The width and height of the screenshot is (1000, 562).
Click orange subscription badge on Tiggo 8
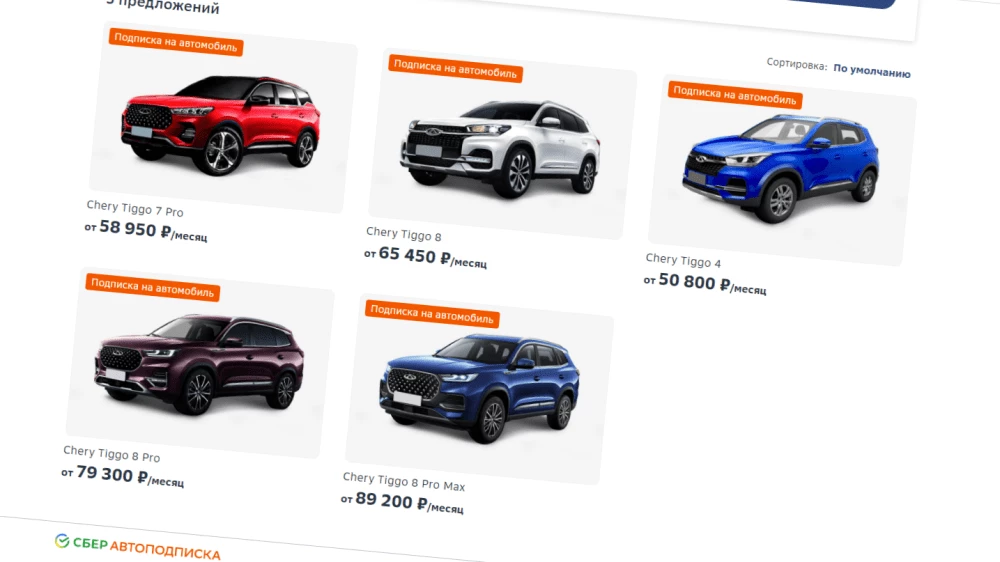coord(455,68)
